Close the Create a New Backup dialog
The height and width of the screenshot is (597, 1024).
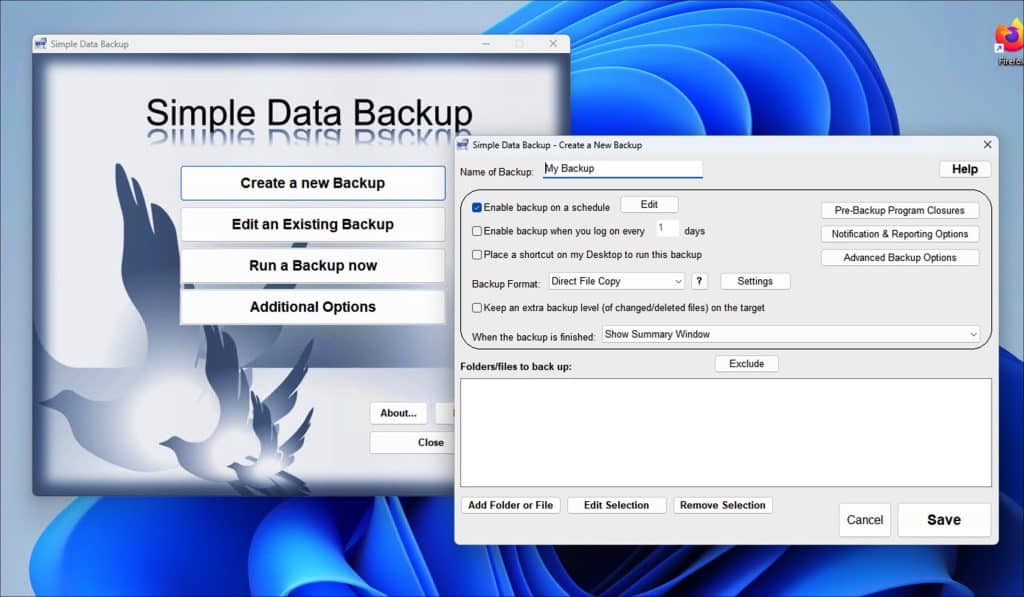click(987, 145)
